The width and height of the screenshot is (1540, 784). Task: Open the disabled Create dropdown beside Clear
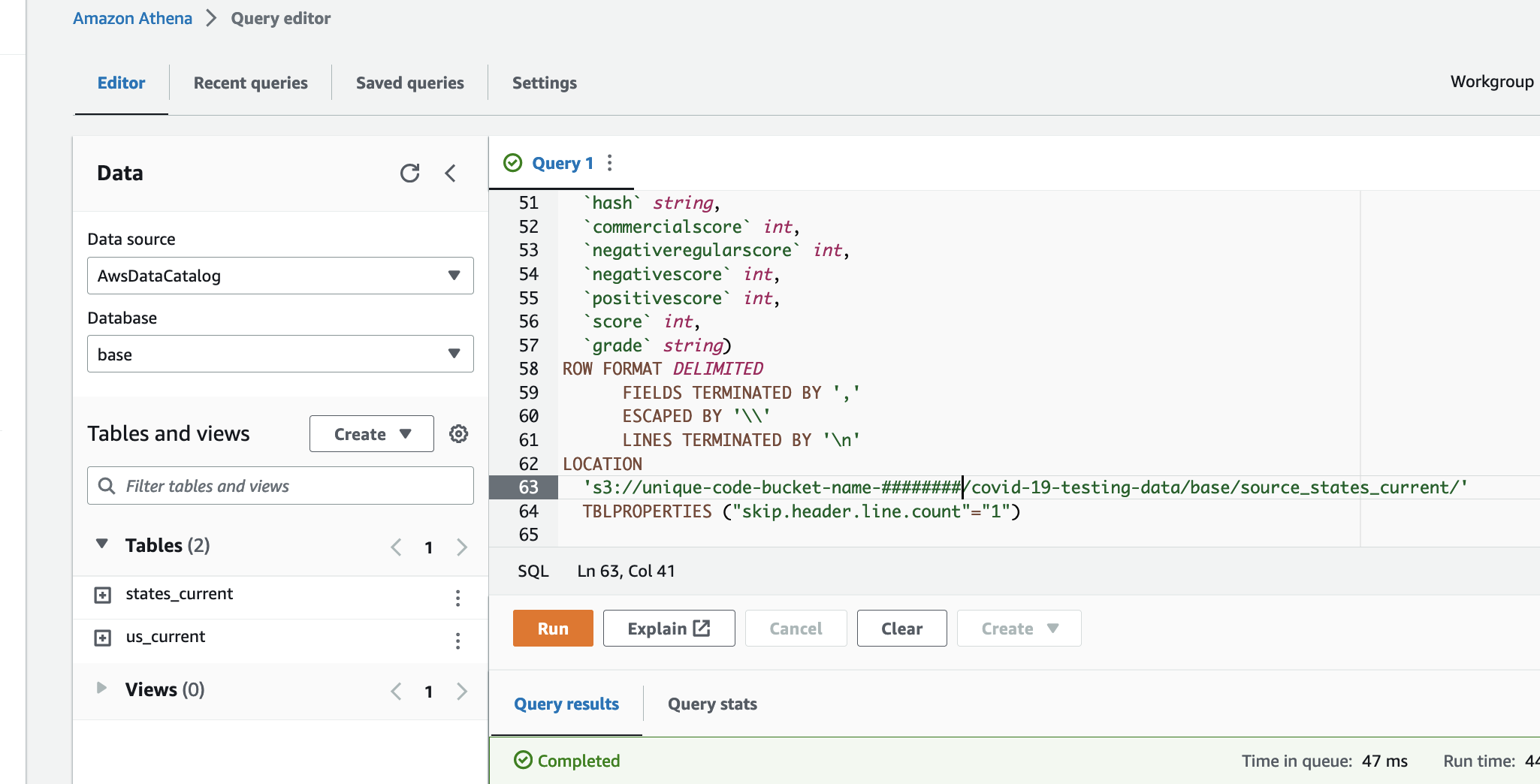[1019, 629]
